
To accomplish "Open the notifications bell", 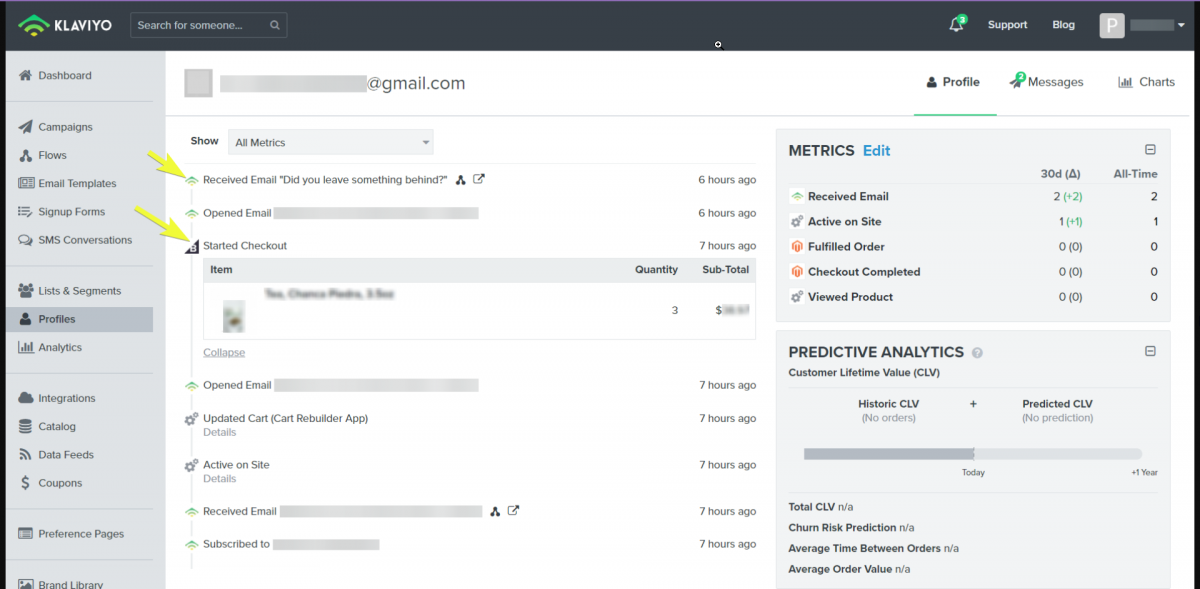I will [x=956, y=25].
